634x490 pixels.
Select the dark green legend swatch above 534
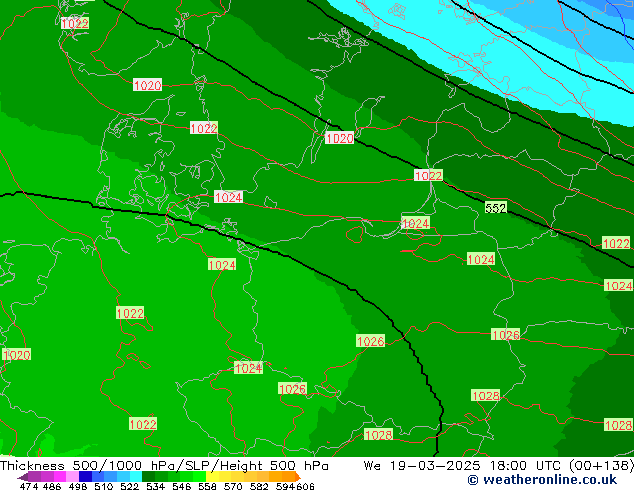pyautogui.click(x=149, y=476)
